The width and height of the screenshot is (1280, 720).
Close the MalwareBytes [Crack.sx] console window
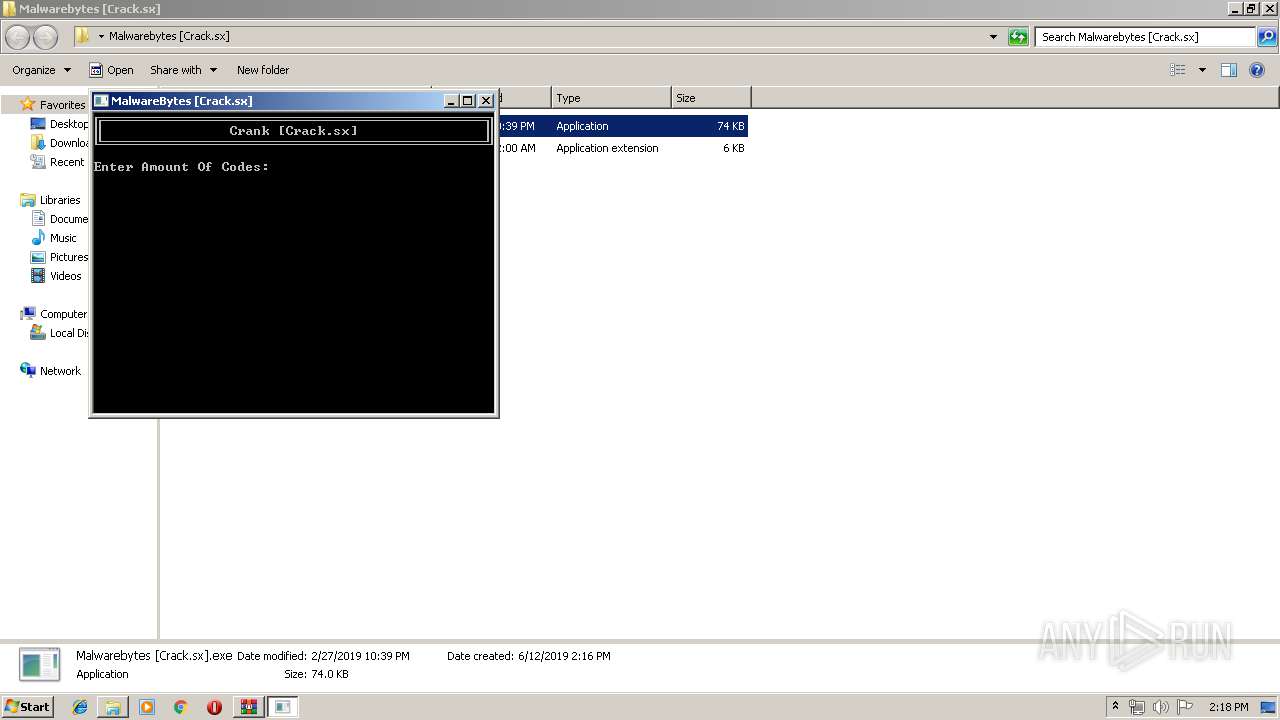(x=486, y=100)
